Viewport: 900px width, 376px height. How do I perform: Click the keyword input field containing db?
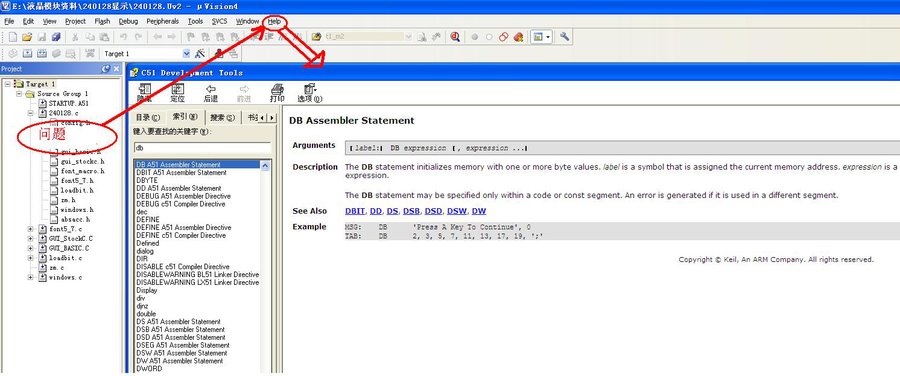[202, 148]
